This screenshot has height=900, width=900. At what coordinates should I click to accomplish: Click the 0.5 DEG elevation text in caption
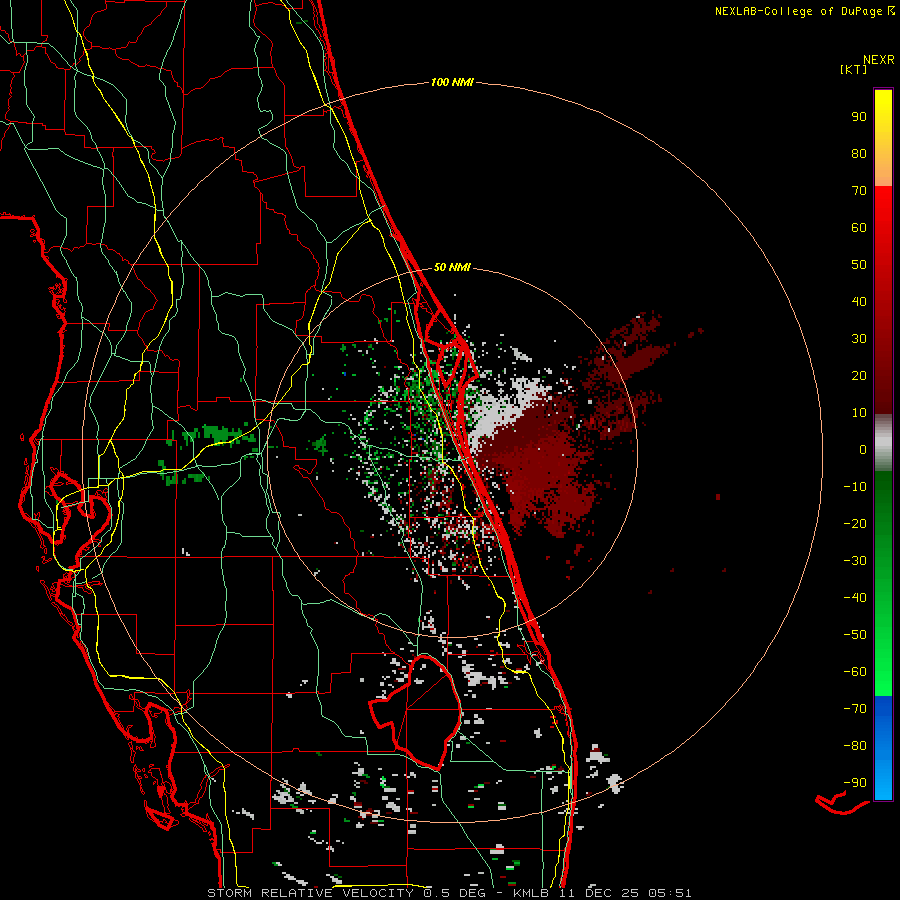tap(455, 893)
